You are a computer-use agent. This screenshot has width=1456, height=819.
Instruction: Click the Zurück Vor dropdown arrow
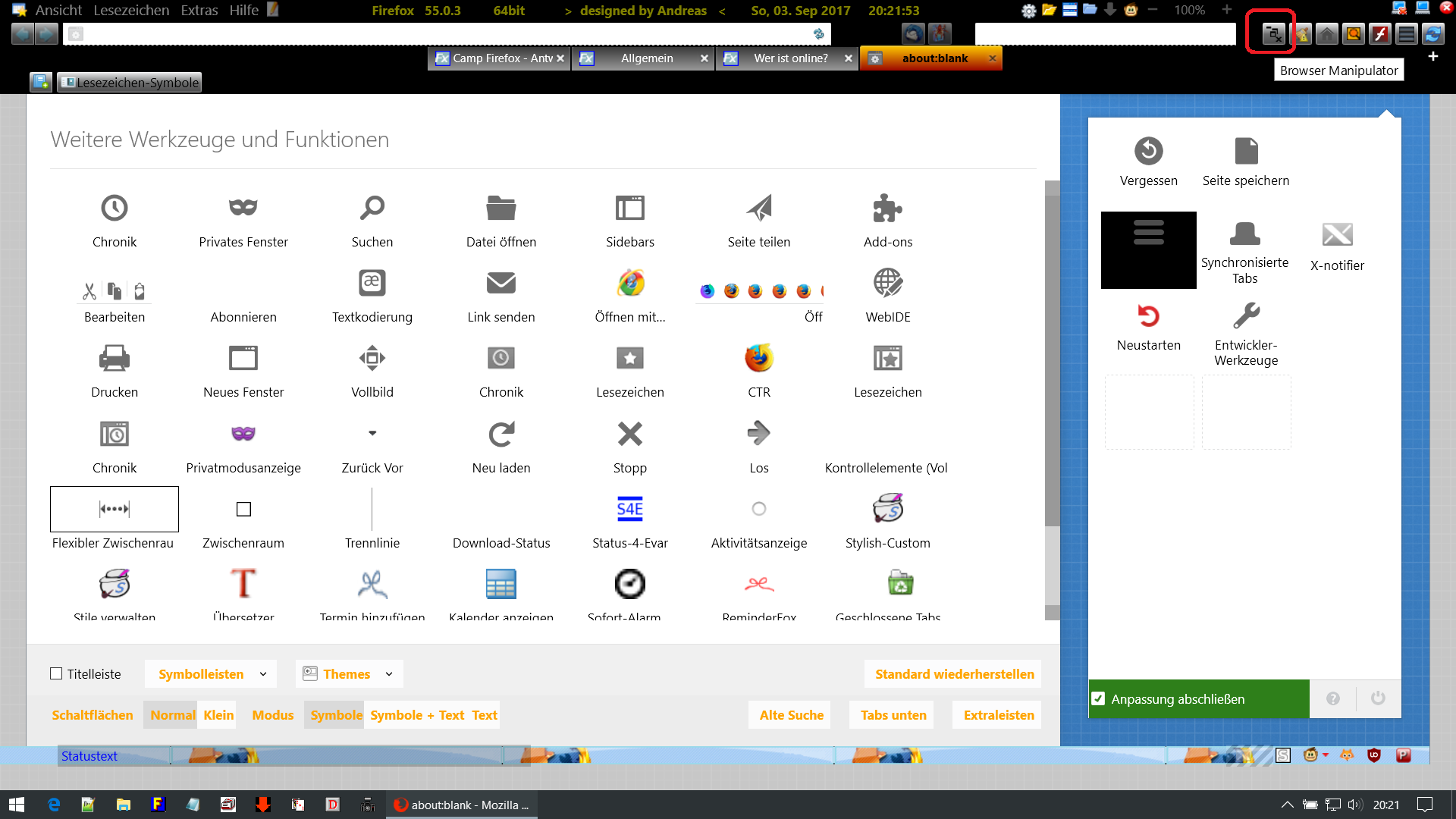coord(372,434)
